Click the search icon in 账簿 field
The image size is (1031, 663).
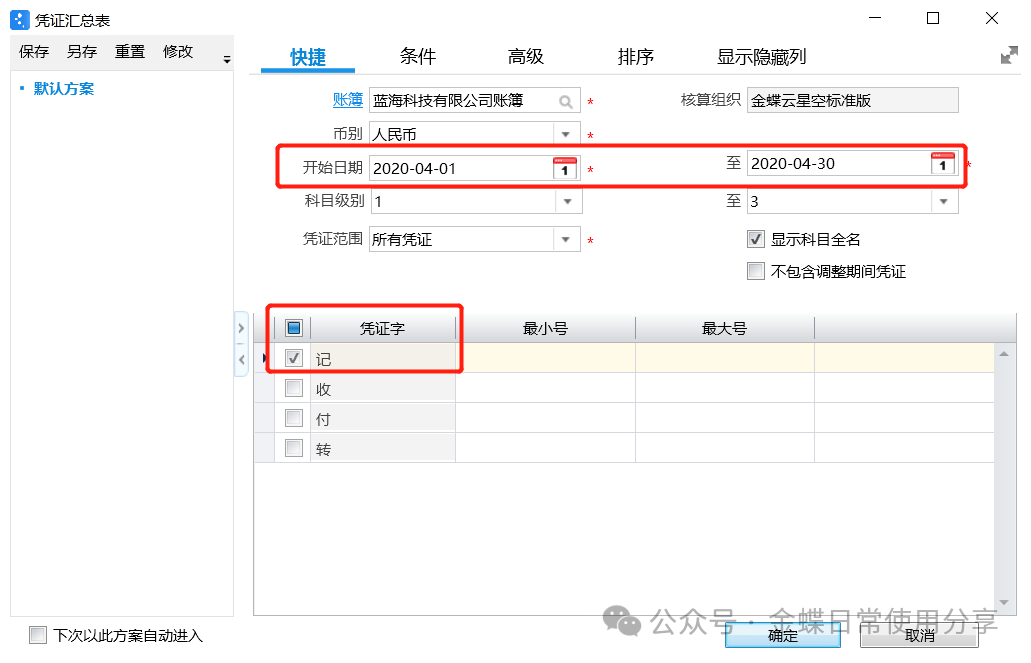click(x=565, y=101)
